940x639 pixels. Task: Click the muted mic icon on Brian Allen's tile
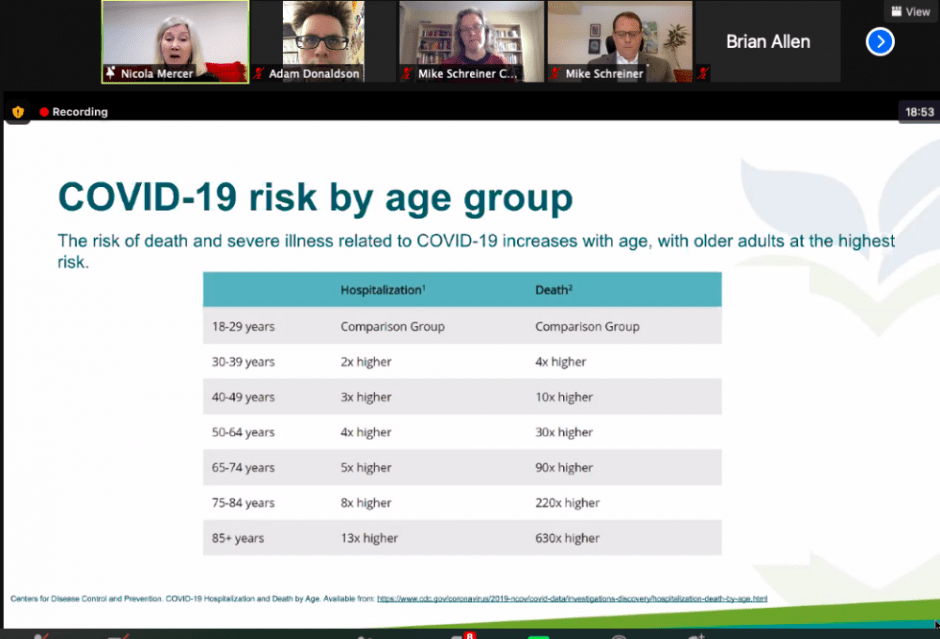pyautogui.click(x=704, y=73)
